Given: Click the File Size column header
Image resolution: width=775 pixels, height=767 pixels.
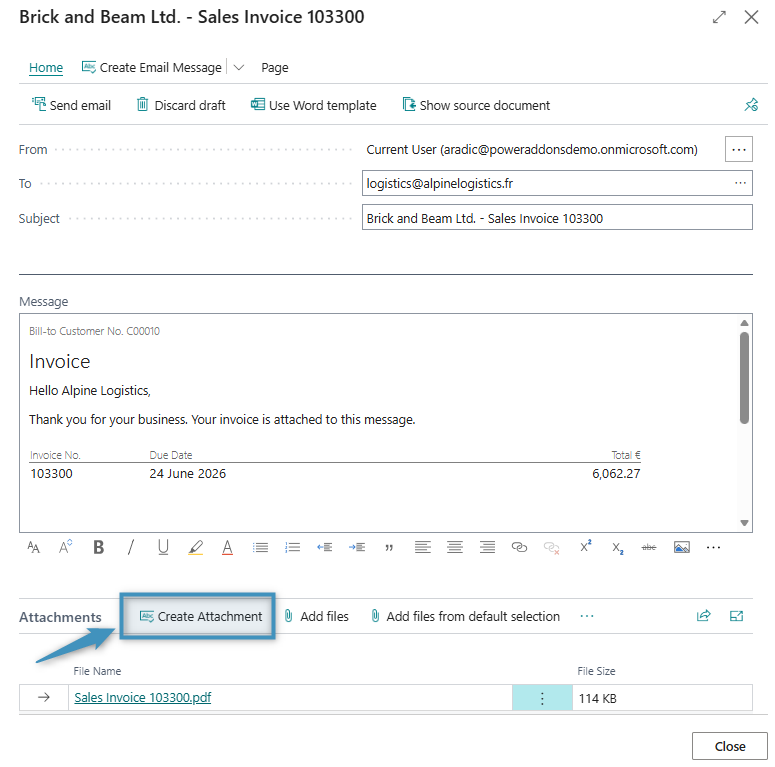Looking at the screenshot, I should tap(596, 671).
